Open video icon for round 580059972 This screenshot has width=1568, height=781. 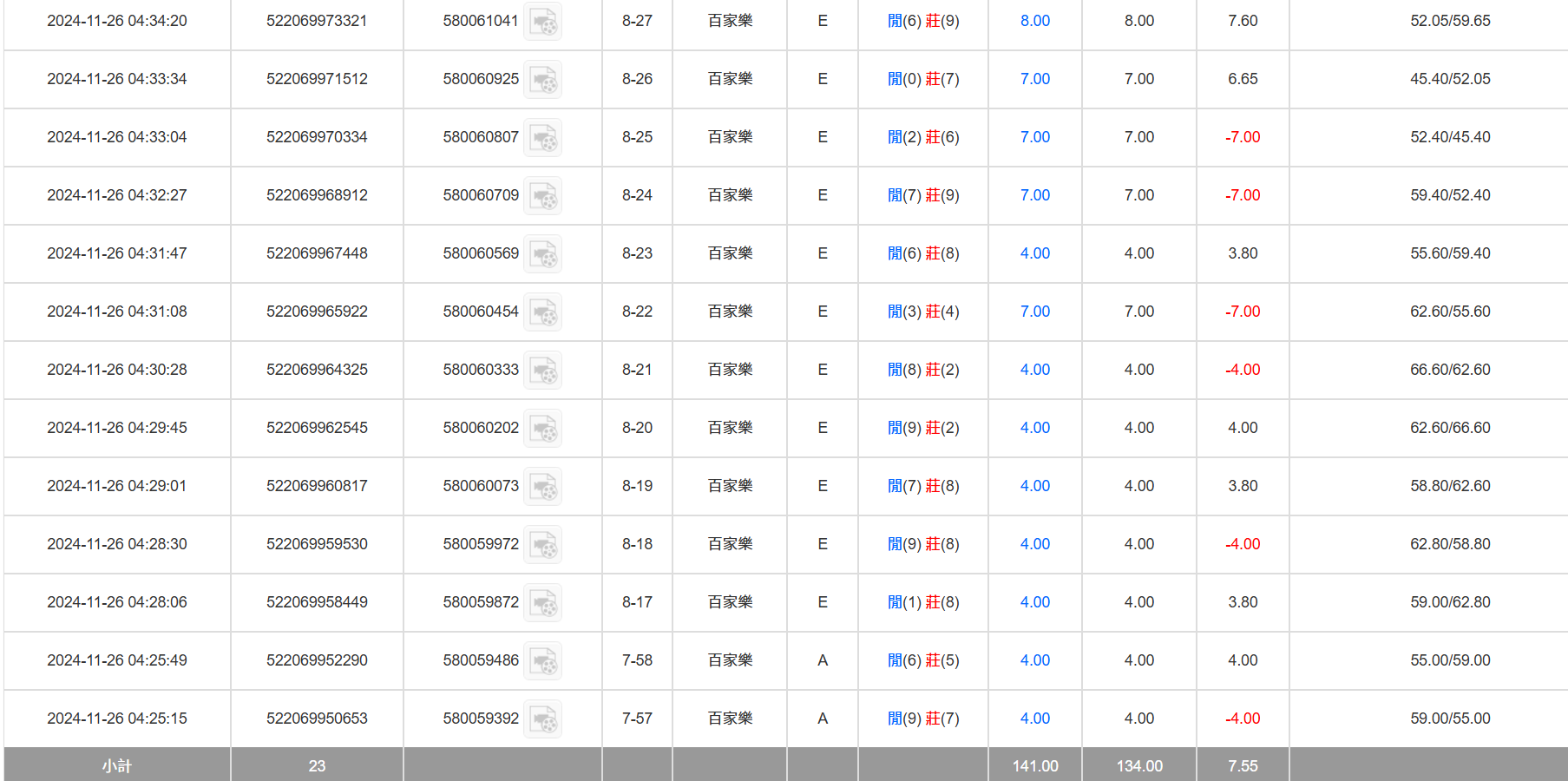542,545
